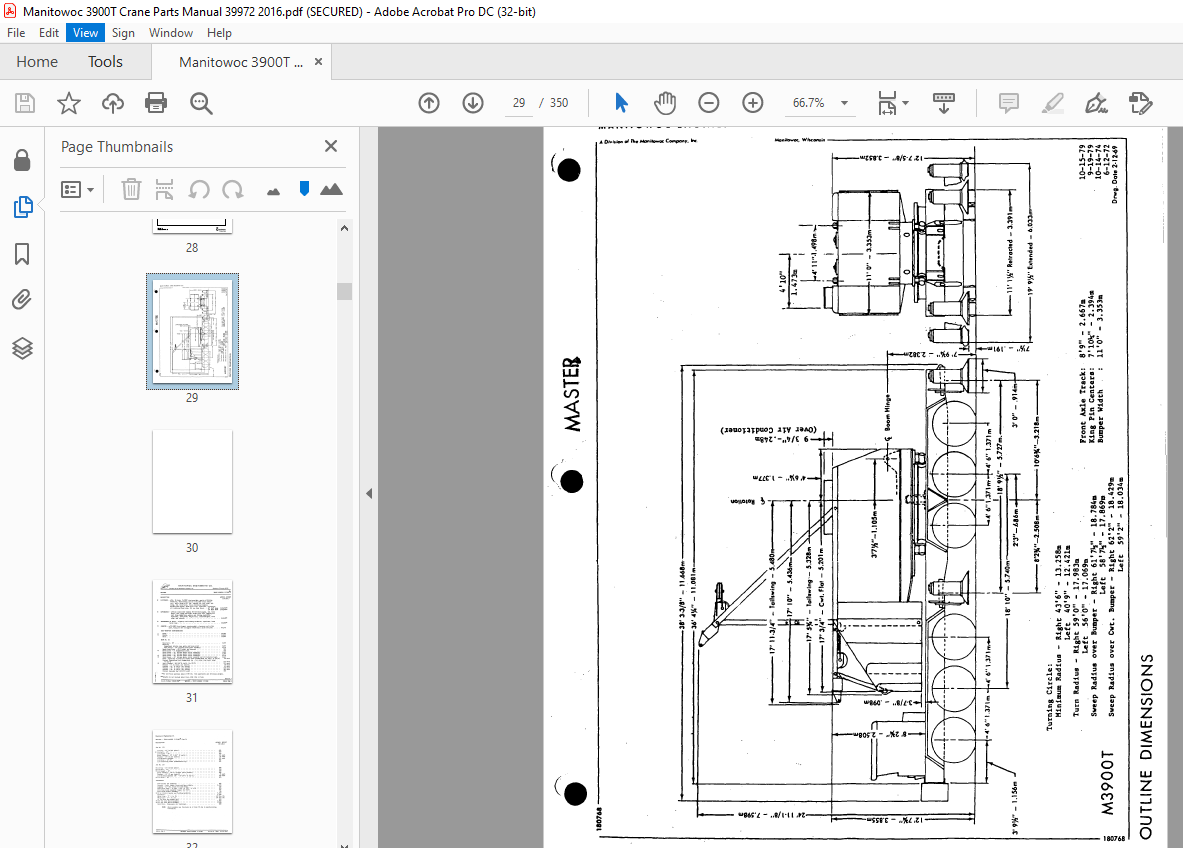Open the Attachments paperclip panel
The height and width of the screenshot is (848, 1183).
22,300
